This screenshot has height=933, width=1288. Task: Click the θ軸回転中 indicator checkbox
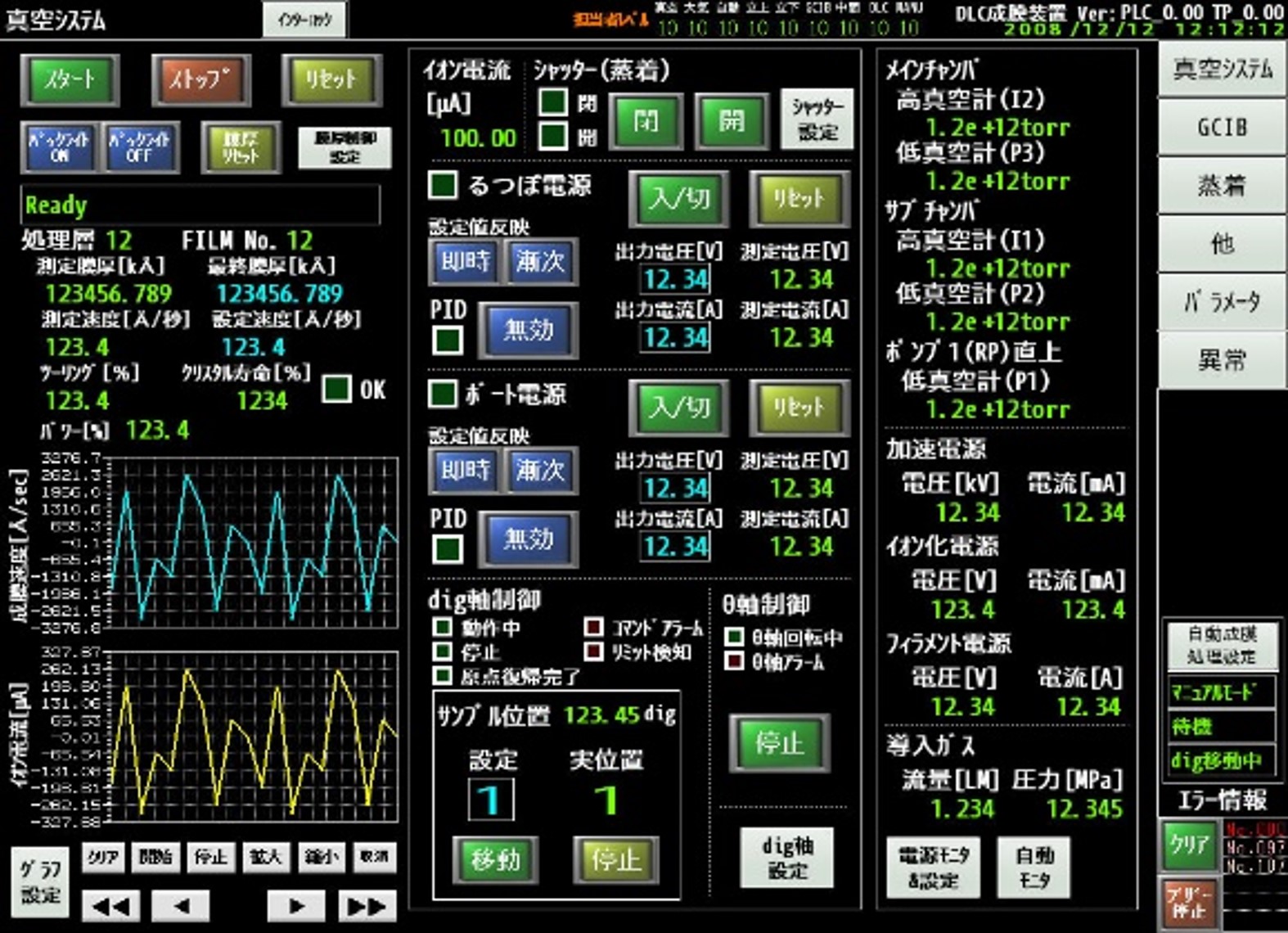click(735, 636)
